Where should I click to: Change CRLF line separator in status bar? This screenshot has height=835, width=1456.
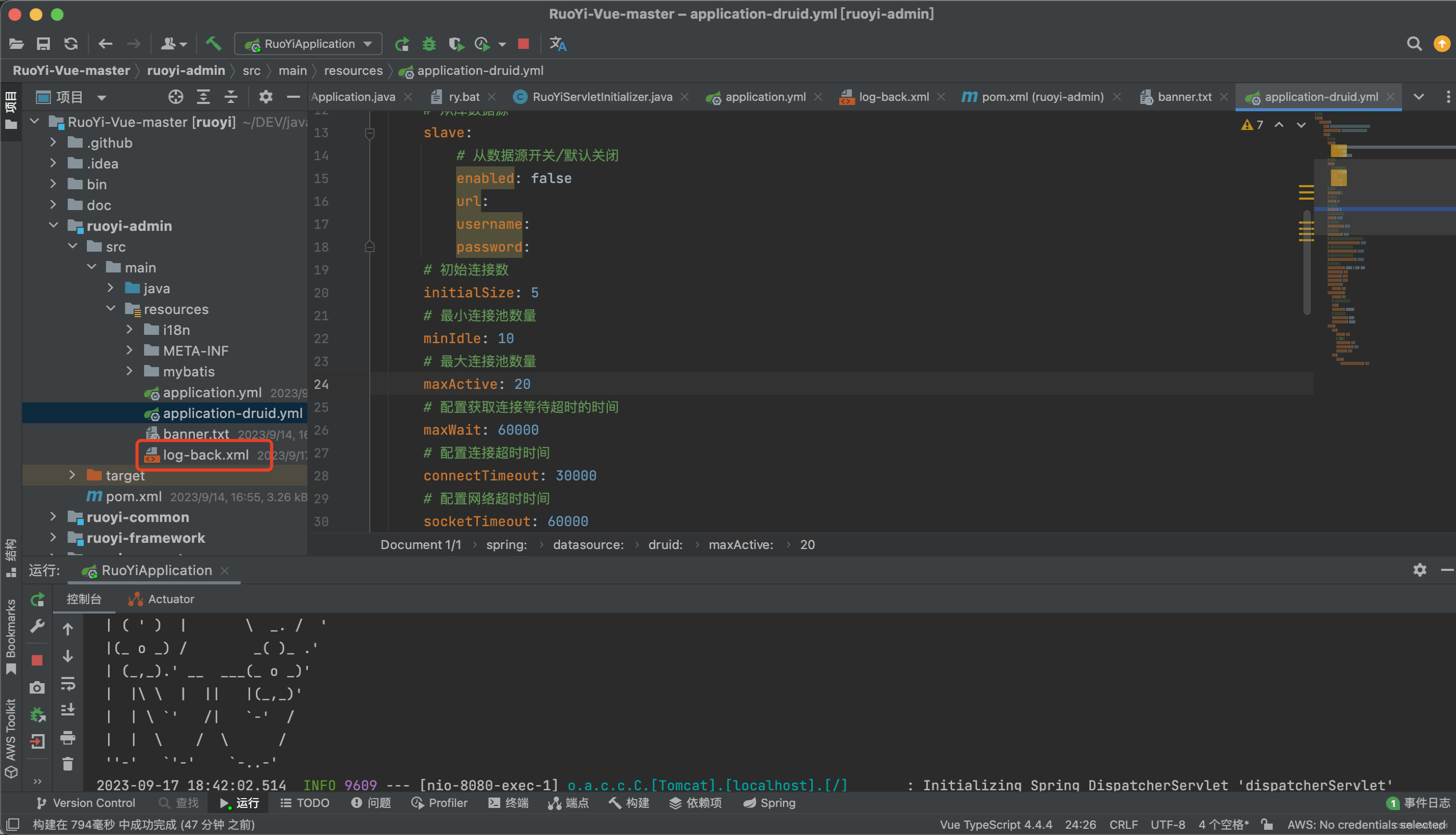1123,825
